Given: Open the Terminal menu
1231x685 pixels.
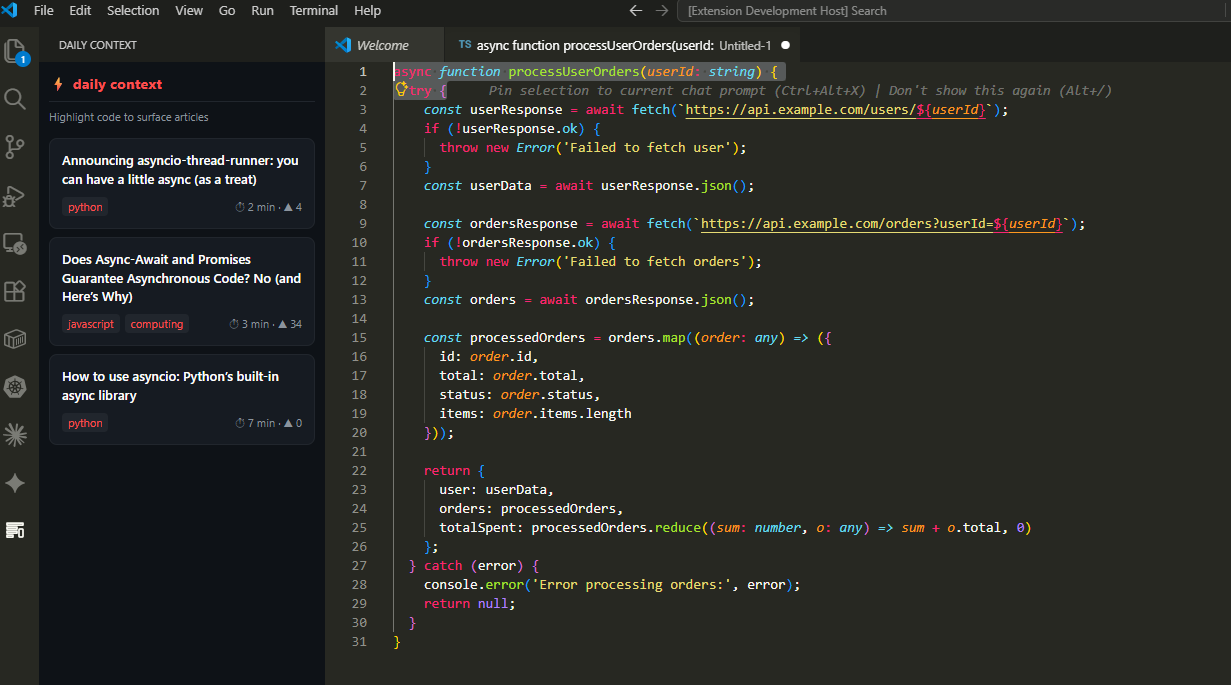Looking at the screenshot, I should click(x=314, y=10).
